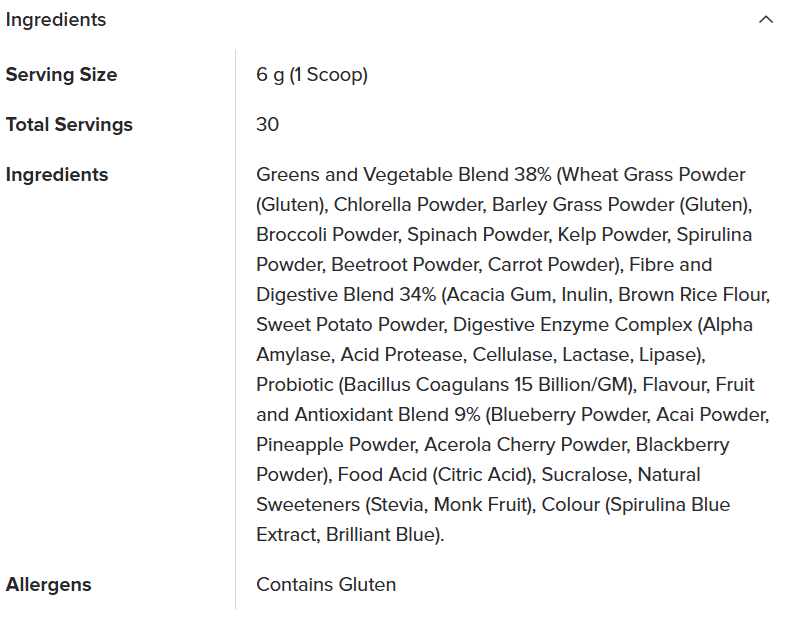Click the "Digestive Blend 34%" text
This screenshot has height=620, width=789.
(346, 294)
